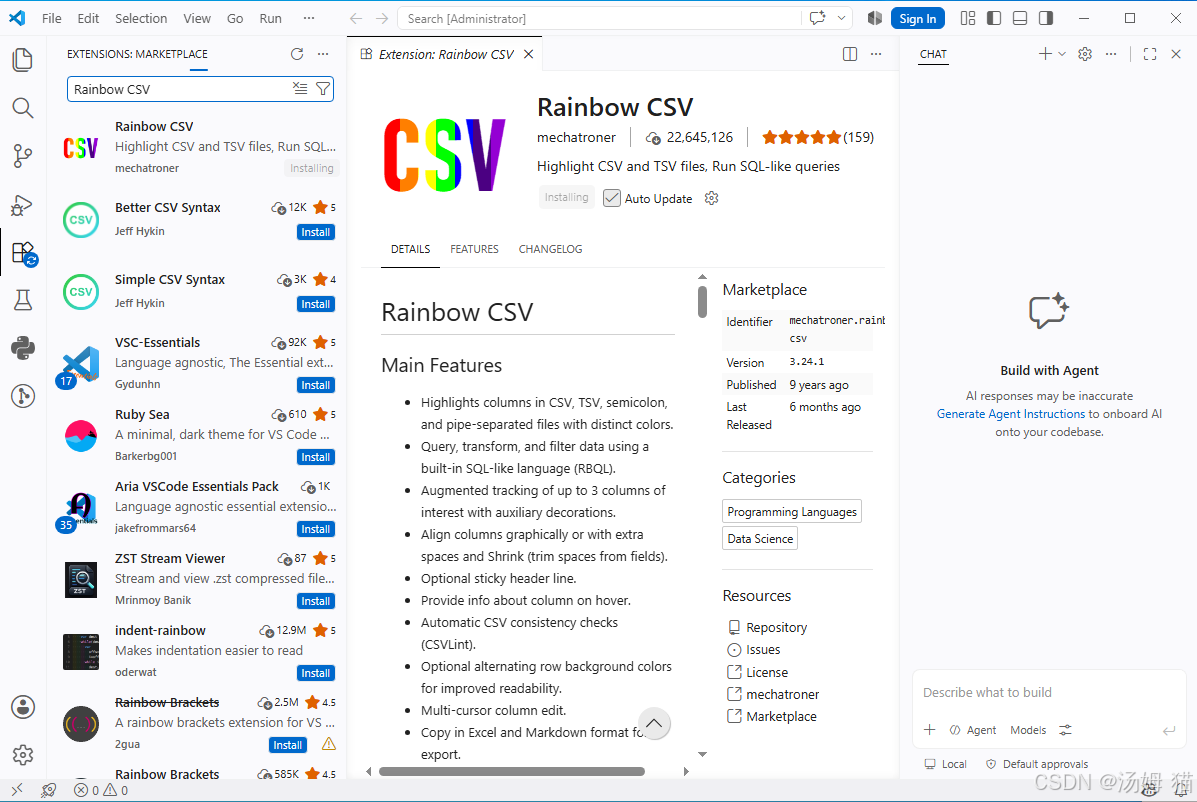Open Chat settings gear

1085,54
